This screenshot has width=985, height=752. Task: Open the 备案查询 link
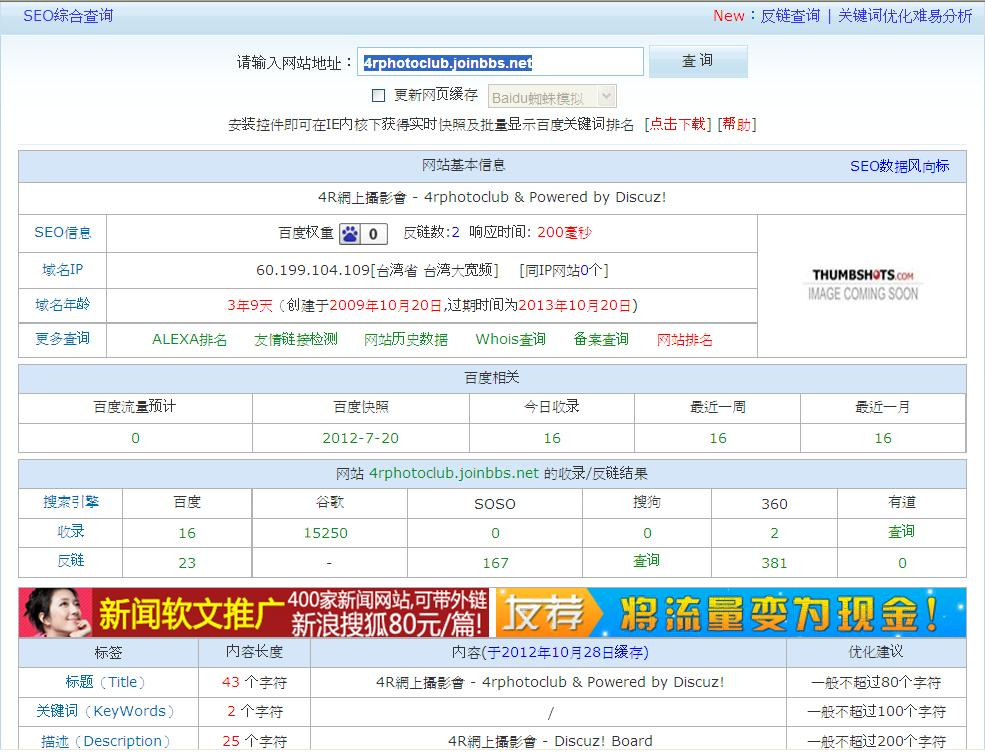click(601, 340)
